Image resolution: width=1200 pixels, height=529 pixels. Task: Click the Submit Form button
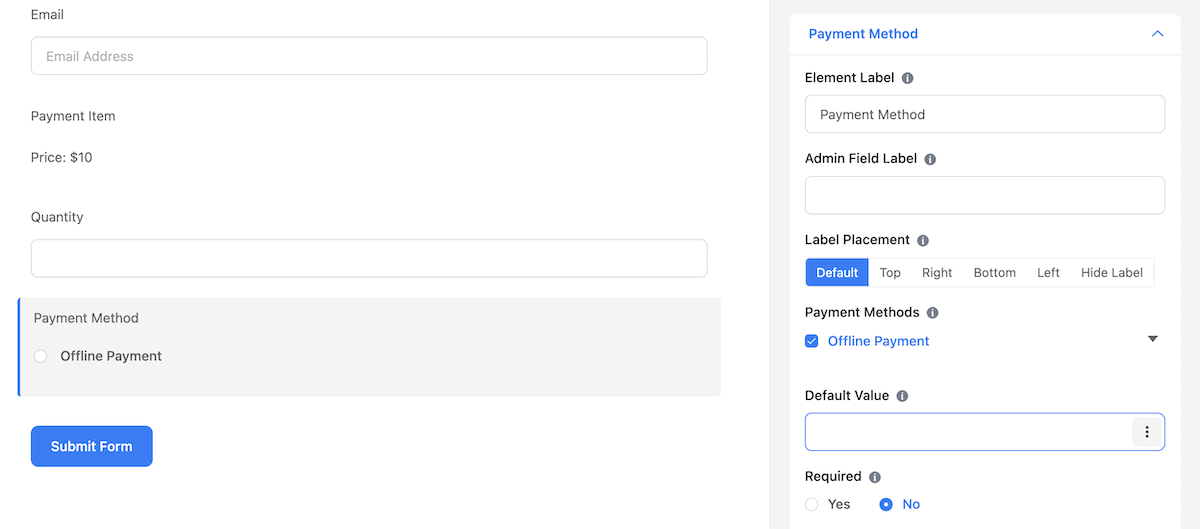(92, 446)
